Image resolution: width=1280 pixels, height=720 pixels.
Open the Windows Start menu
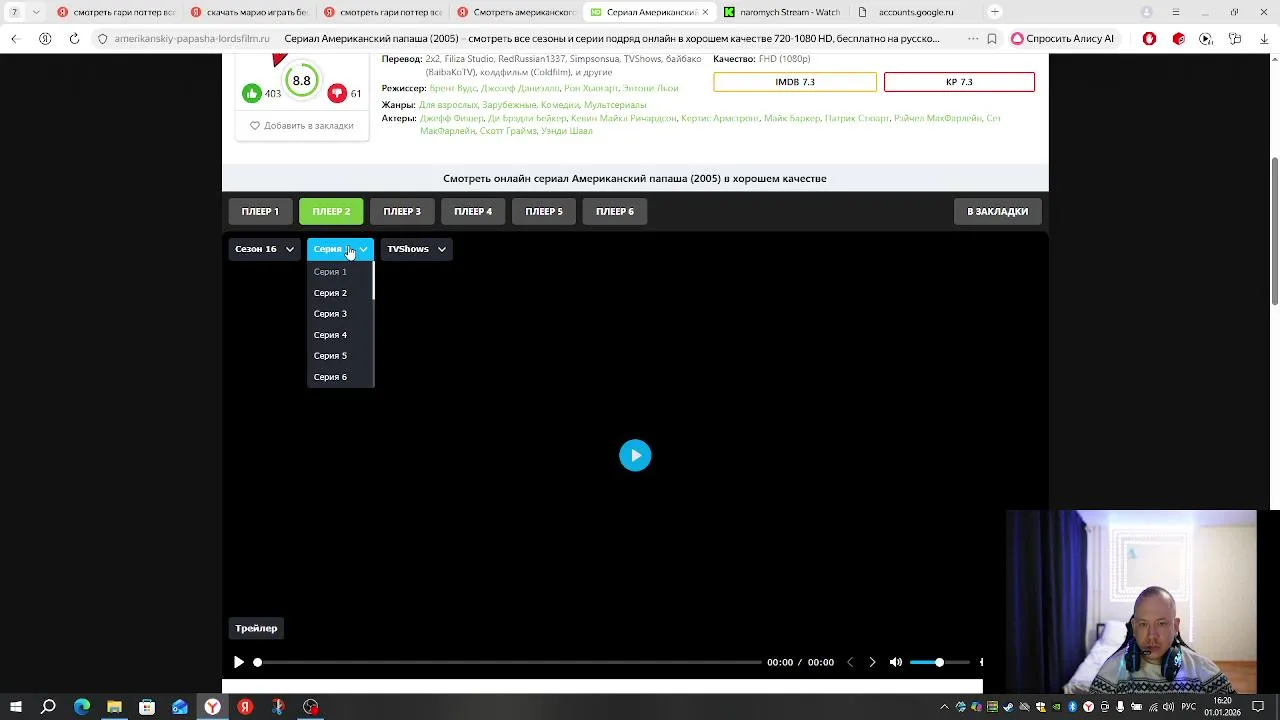point(15,707)
